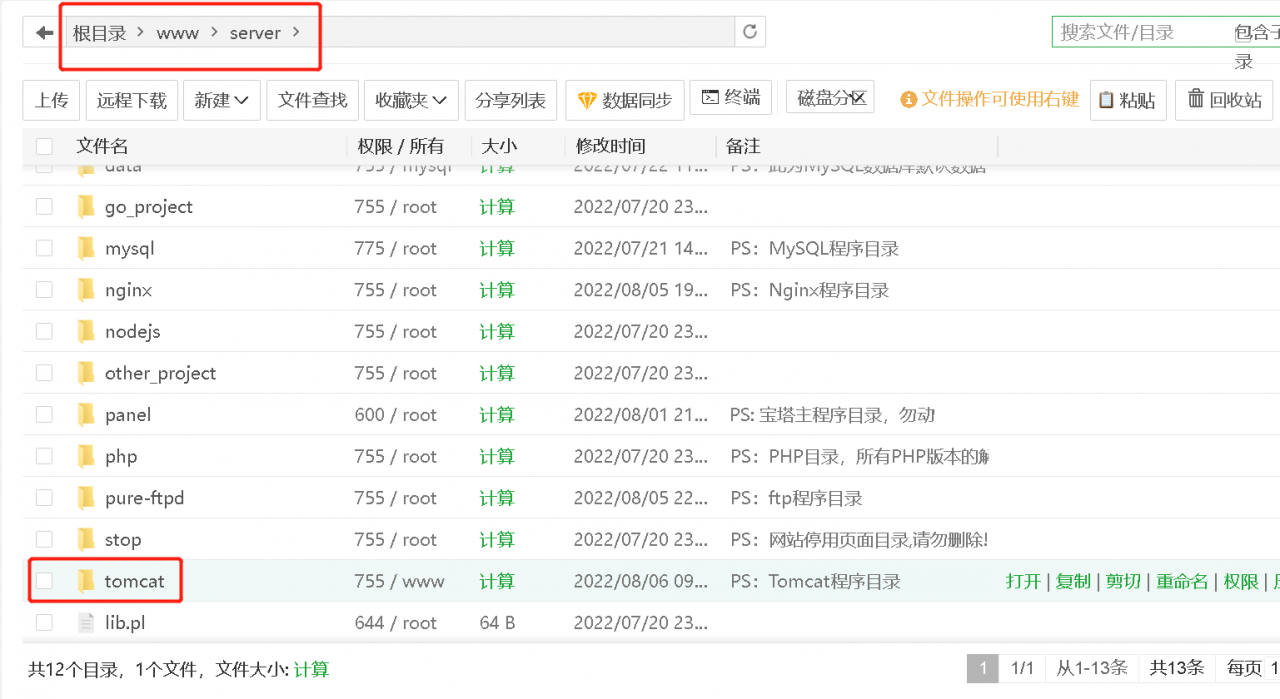Click 计算 next to 文件大小 in footer
This screenshot has width=1280, height=699.
tap(311, 669)
